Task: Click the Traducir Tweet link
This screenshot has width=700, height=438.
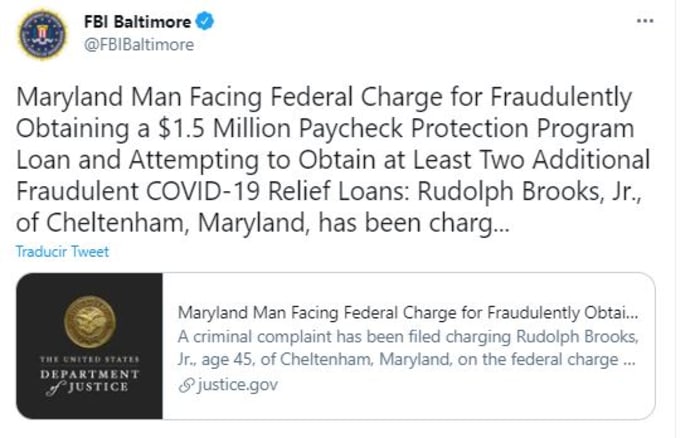Action: (62, 252)
